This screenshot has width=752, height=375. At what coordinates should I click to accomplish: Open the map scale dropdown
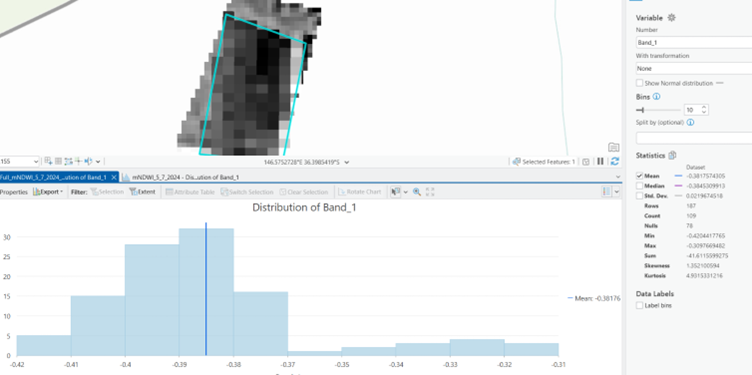(35, 162)
